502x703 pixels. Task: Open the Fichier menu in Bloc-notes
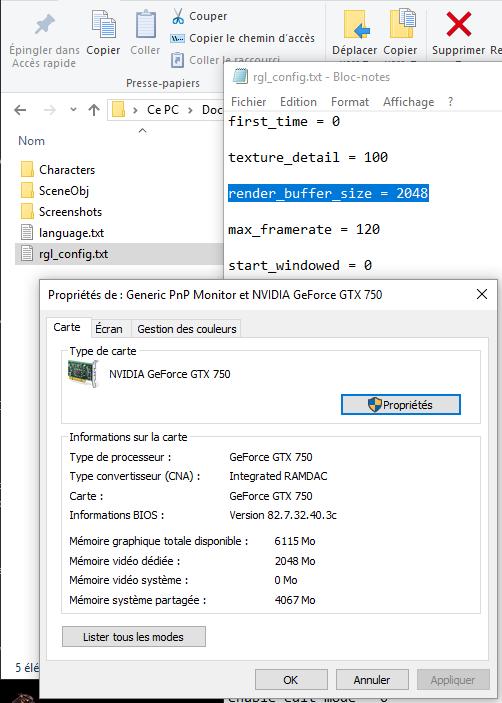pyautogui.click(x=248, y=102)
